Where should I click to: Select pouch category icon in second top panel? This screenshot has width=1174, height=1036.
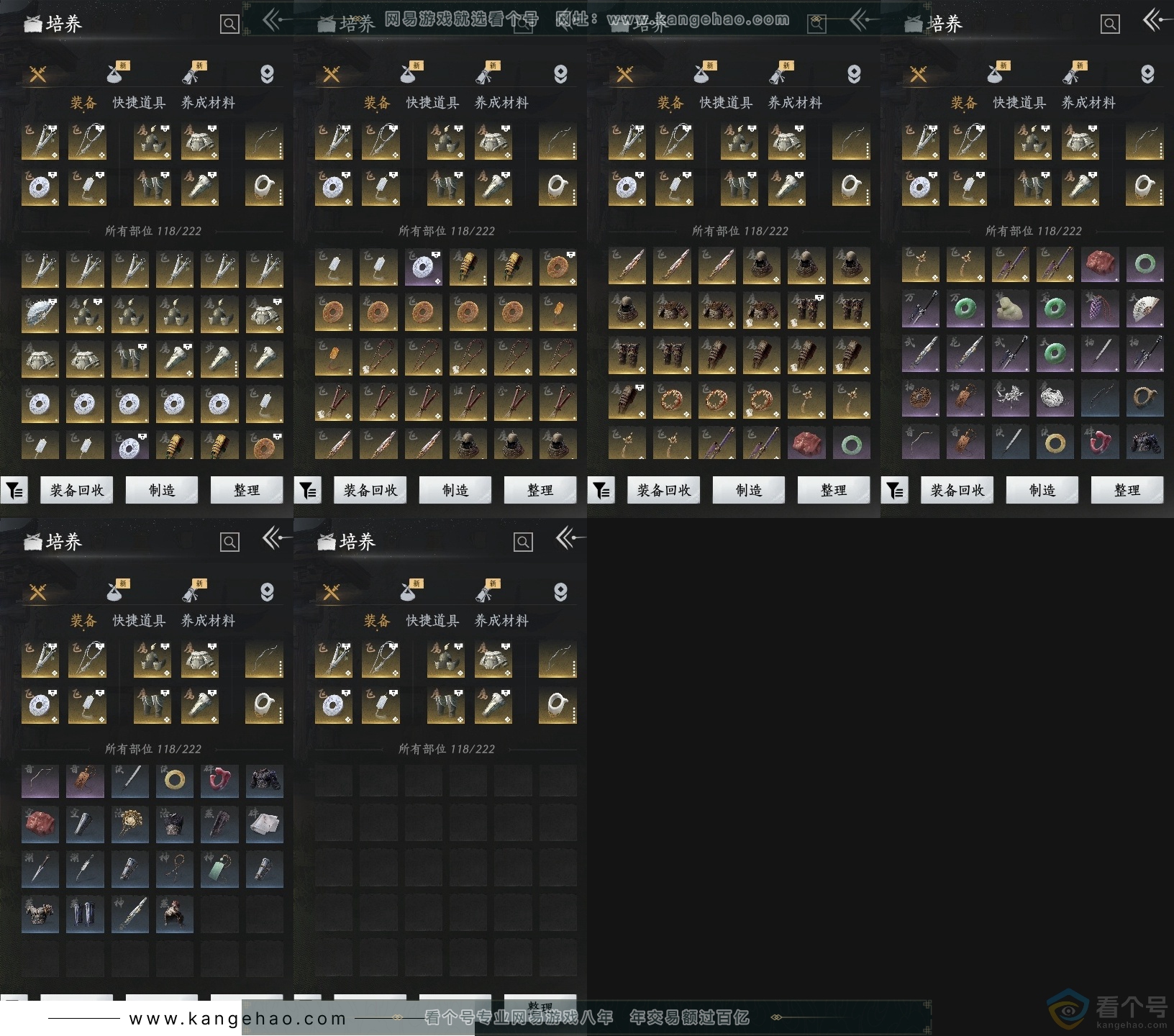point(409,73)
